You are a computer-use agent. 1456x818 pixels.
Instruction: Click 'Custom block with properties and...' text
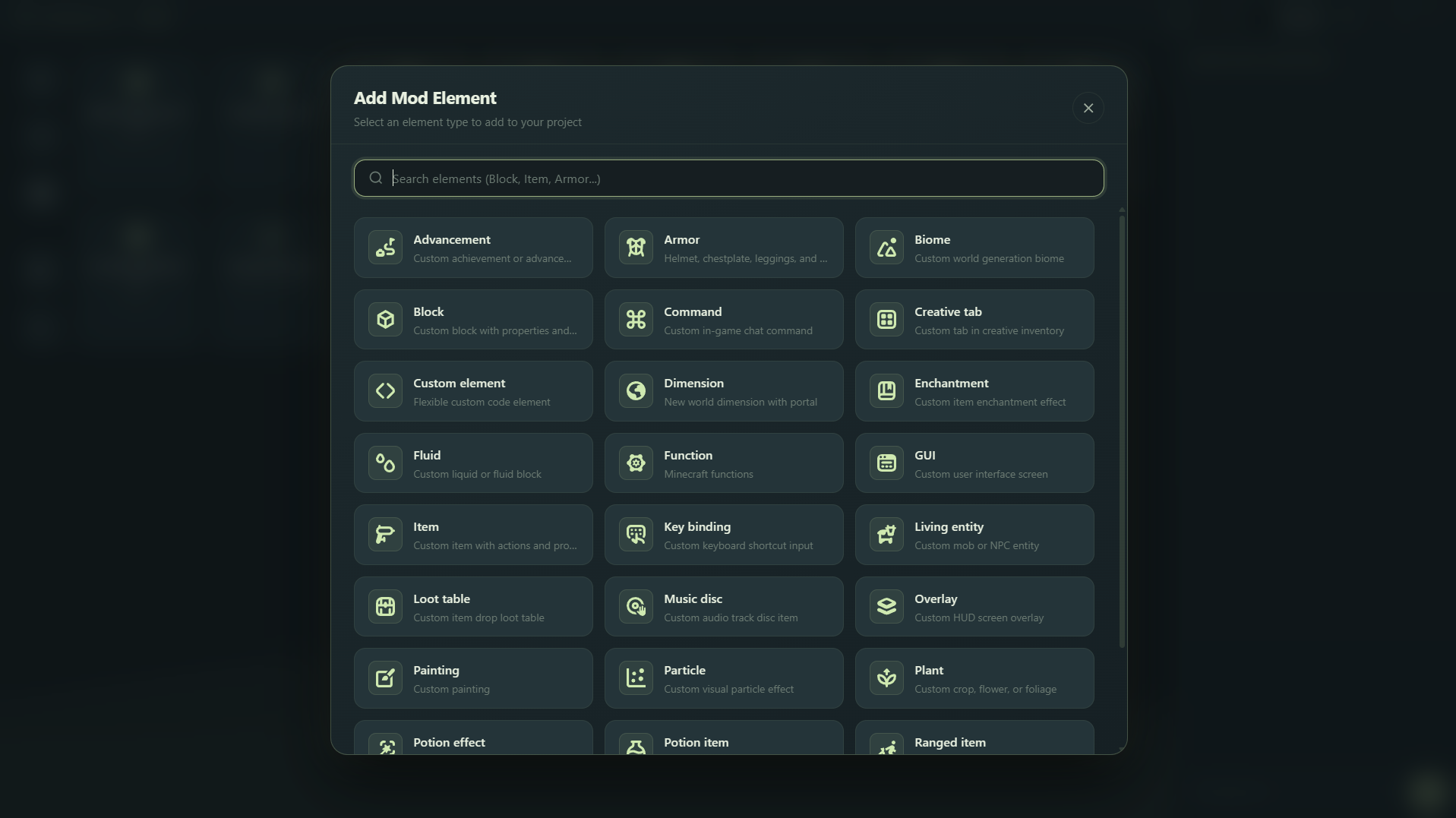click(x=494, y=331)
